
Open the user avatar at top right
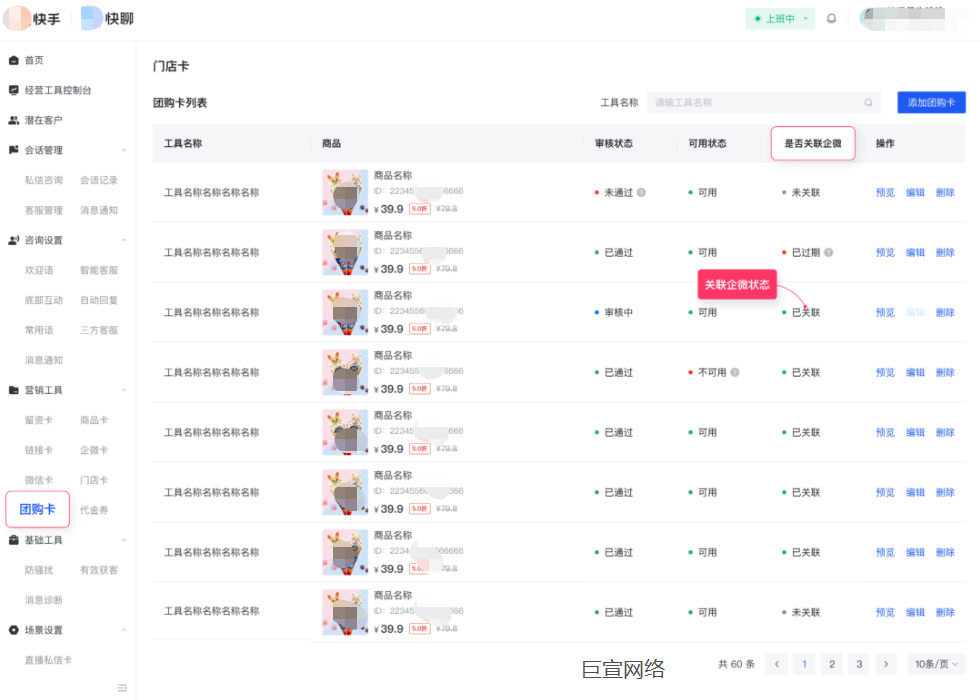coord(872,19)
